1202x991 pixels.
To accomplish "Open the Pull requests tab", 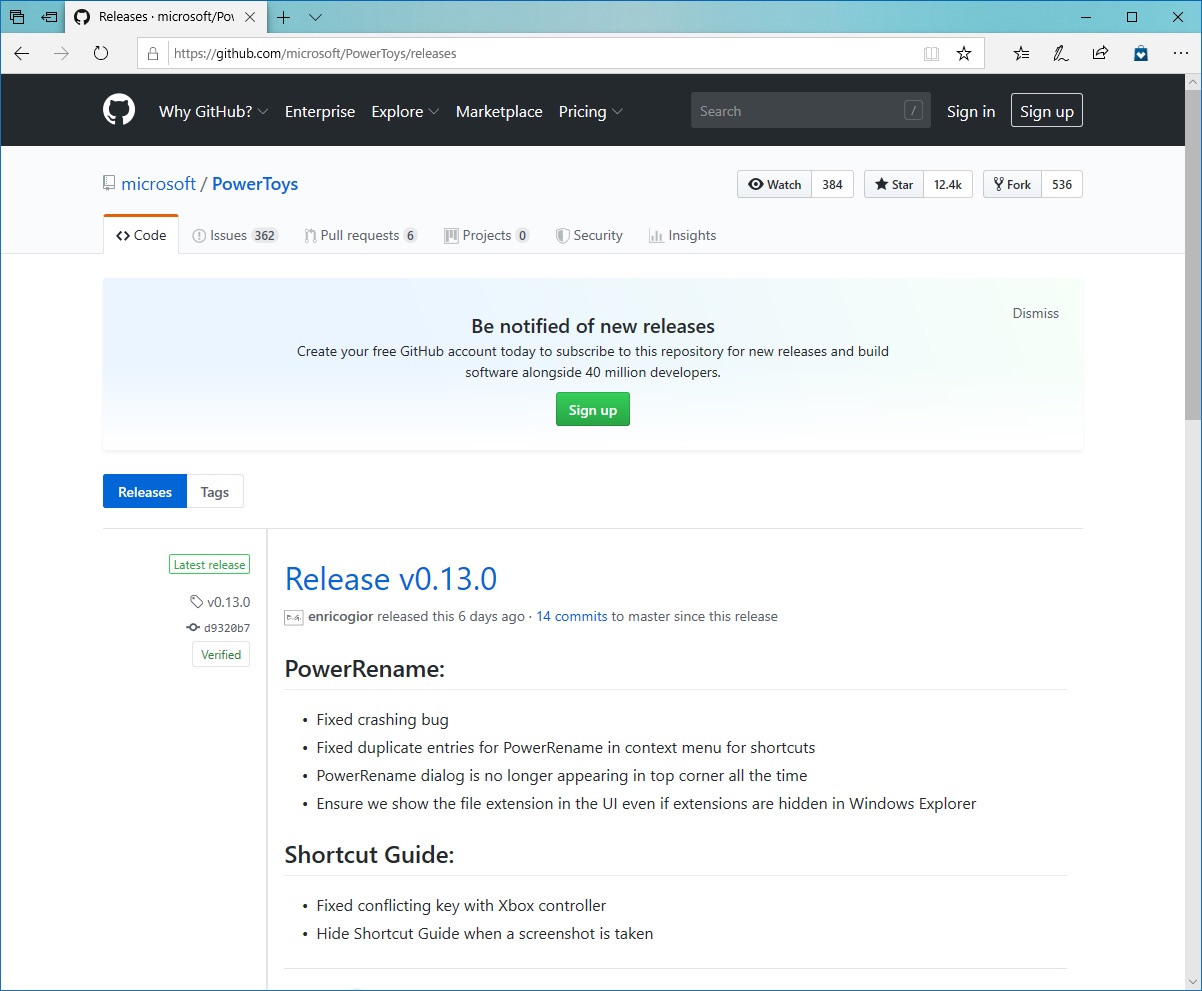I will point(361,235).
